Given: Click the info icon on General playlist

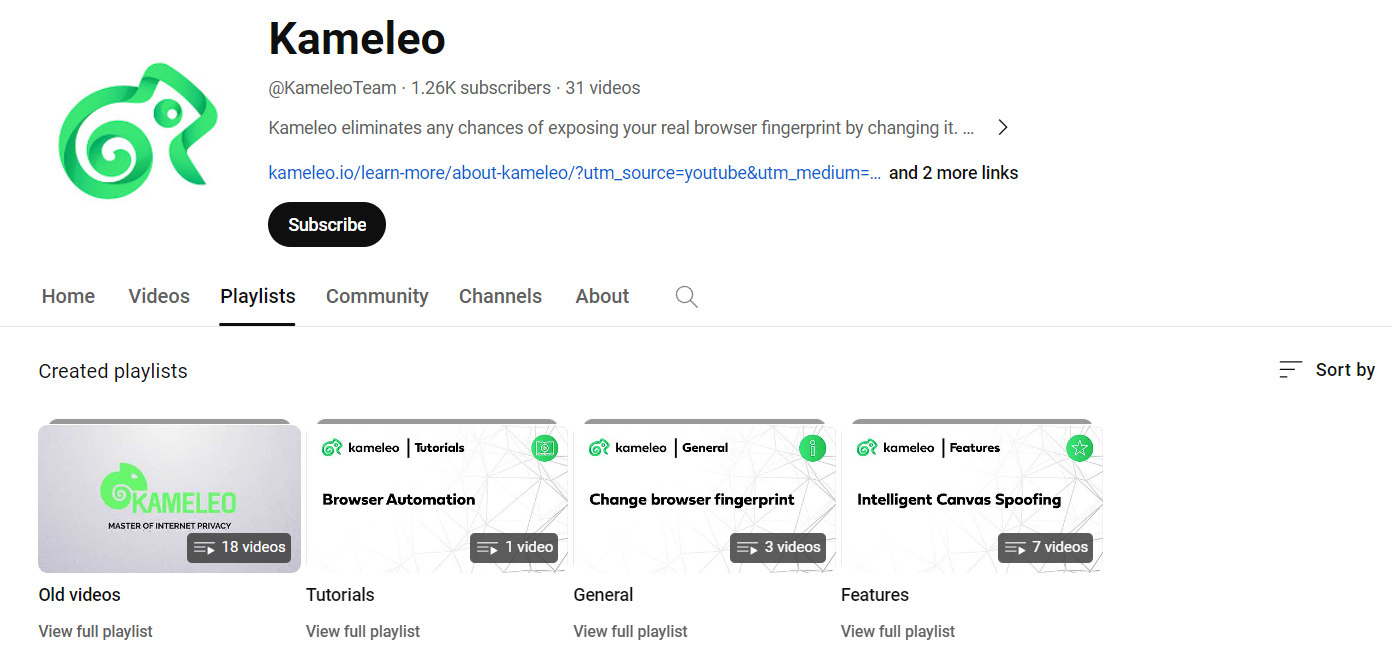Looking at the screenshot, I should click(812, 448).
